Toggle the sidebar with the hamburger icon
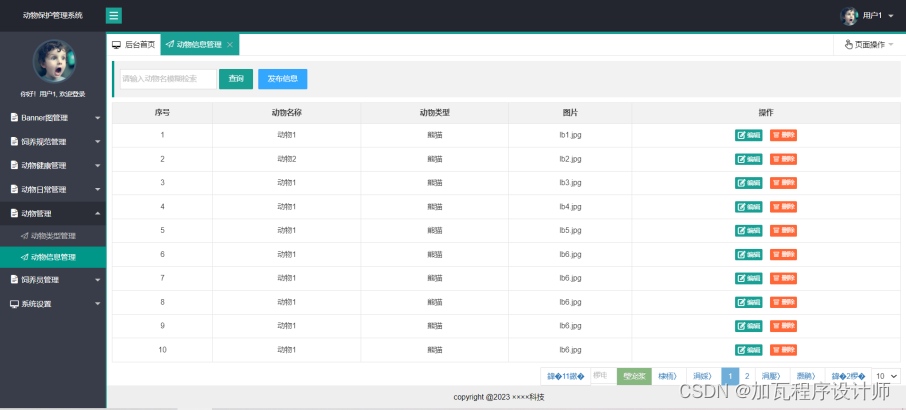The height and width of the screenshot is (410, 906). pos(114,16)
